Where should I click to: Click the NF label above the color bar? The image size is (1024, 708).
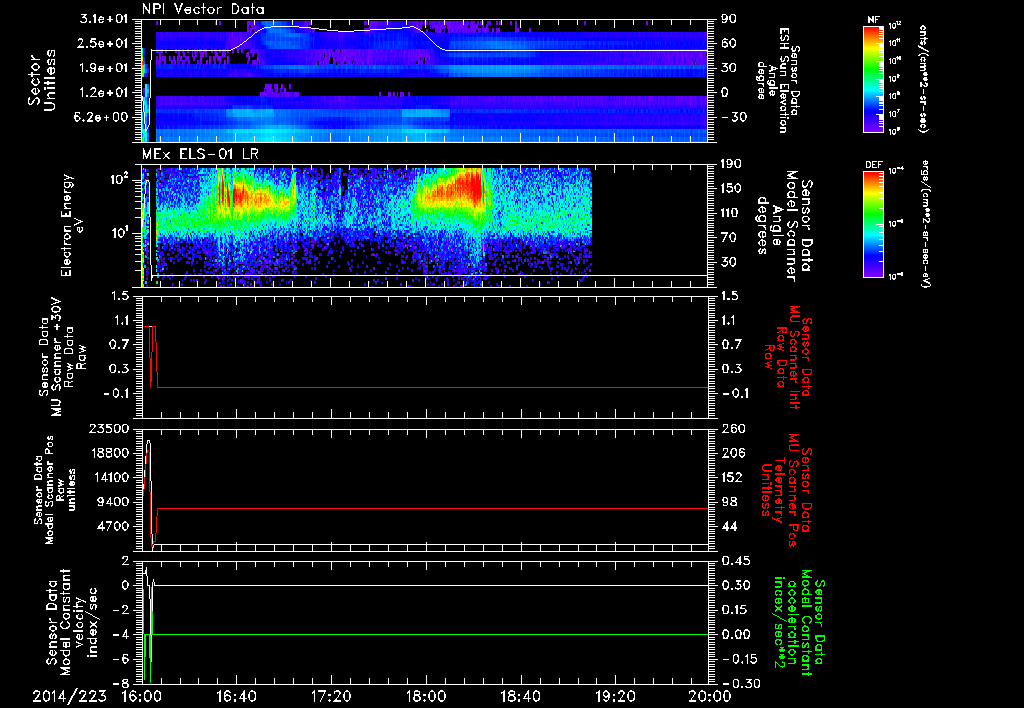point(874,20)
